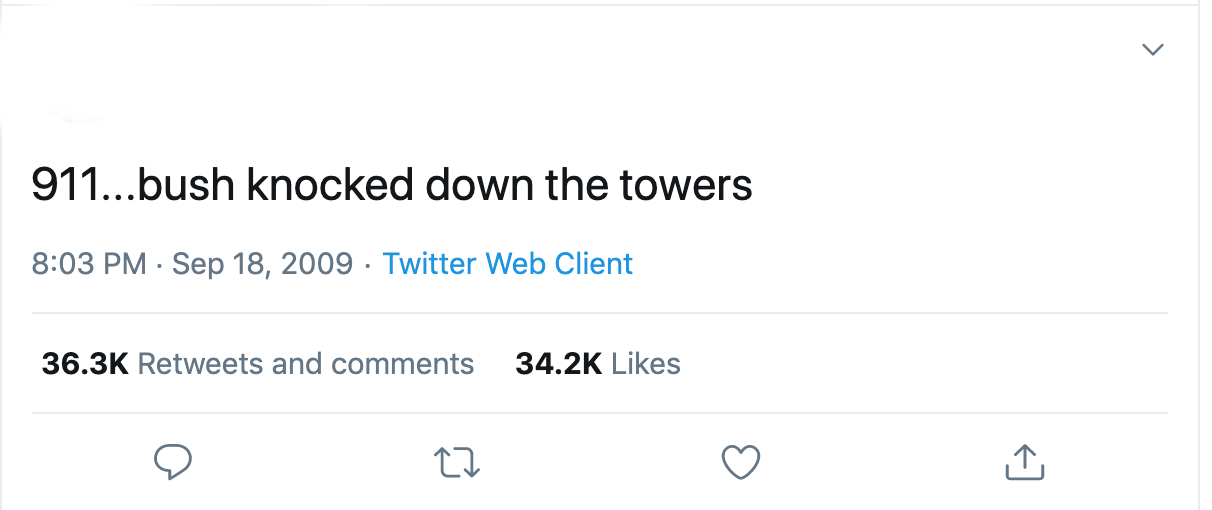Image resolution: width=1212 pixels, height=510 pixels.
Task: Click the word "Likes" label
Action: point(646,364)
